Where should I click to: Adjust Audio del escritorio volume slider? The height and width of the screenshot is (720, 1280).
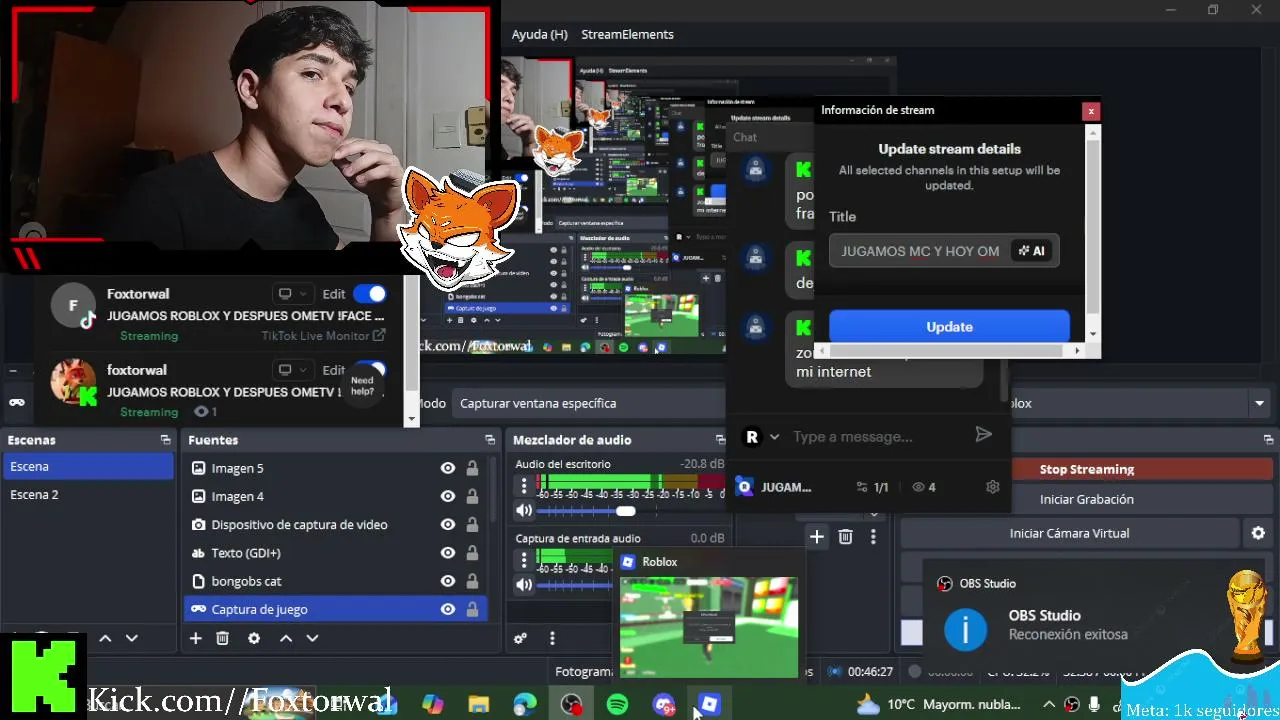click(x=625, y=511)
